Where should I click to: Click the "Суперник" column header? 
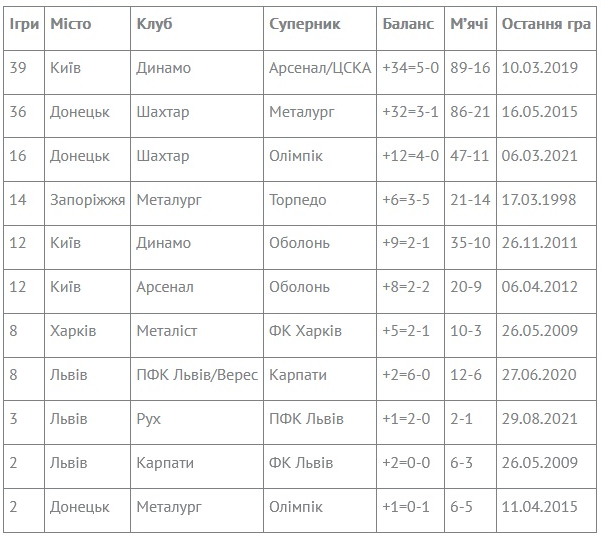pyautogui.click(x=305, y=23)
